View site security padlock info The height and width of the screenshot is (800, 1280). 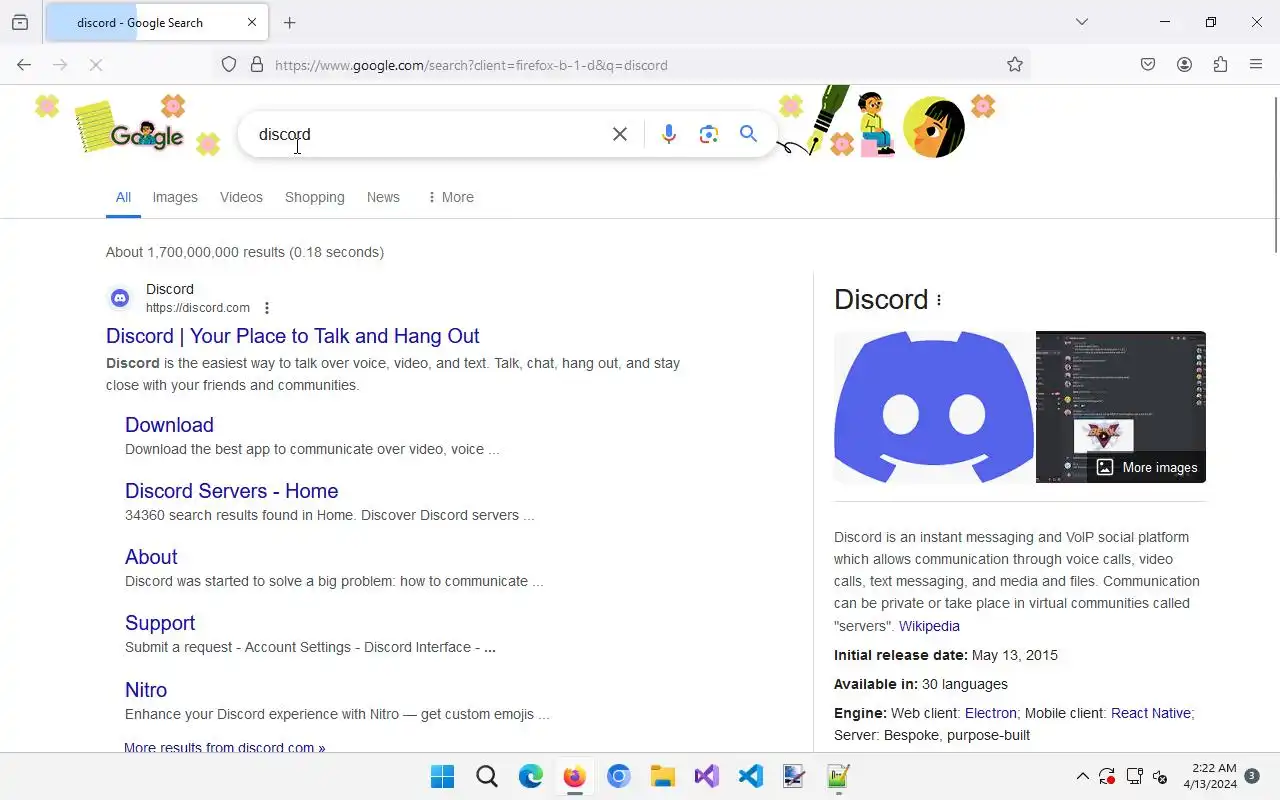(257, 65)
